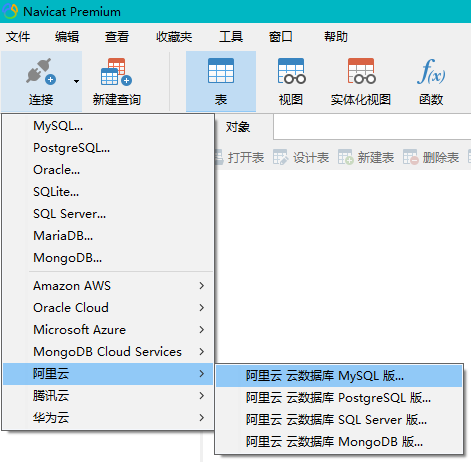Expand the Oracle Cloud submenu arrow

point(202,308)
